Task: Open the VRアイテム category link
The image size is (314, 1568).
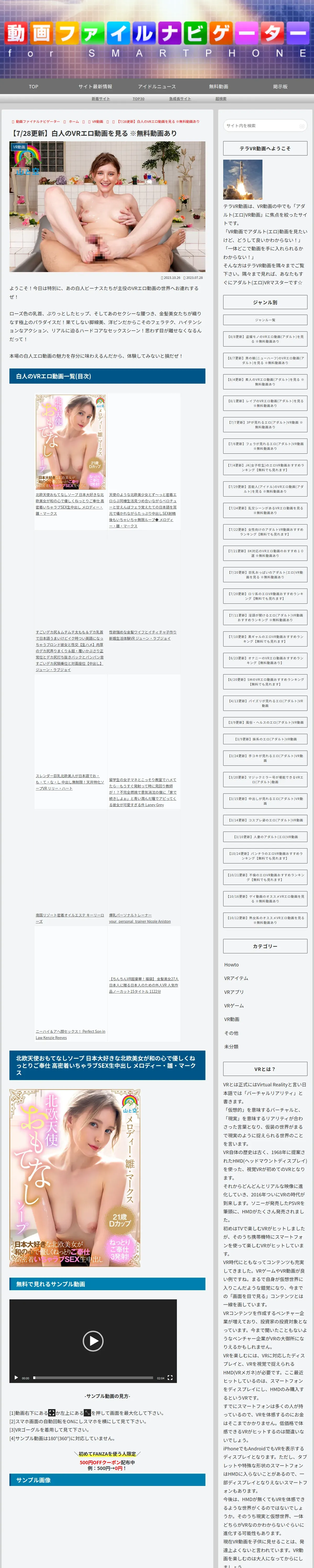Action: pyautogui.click(x=236, y=978)
